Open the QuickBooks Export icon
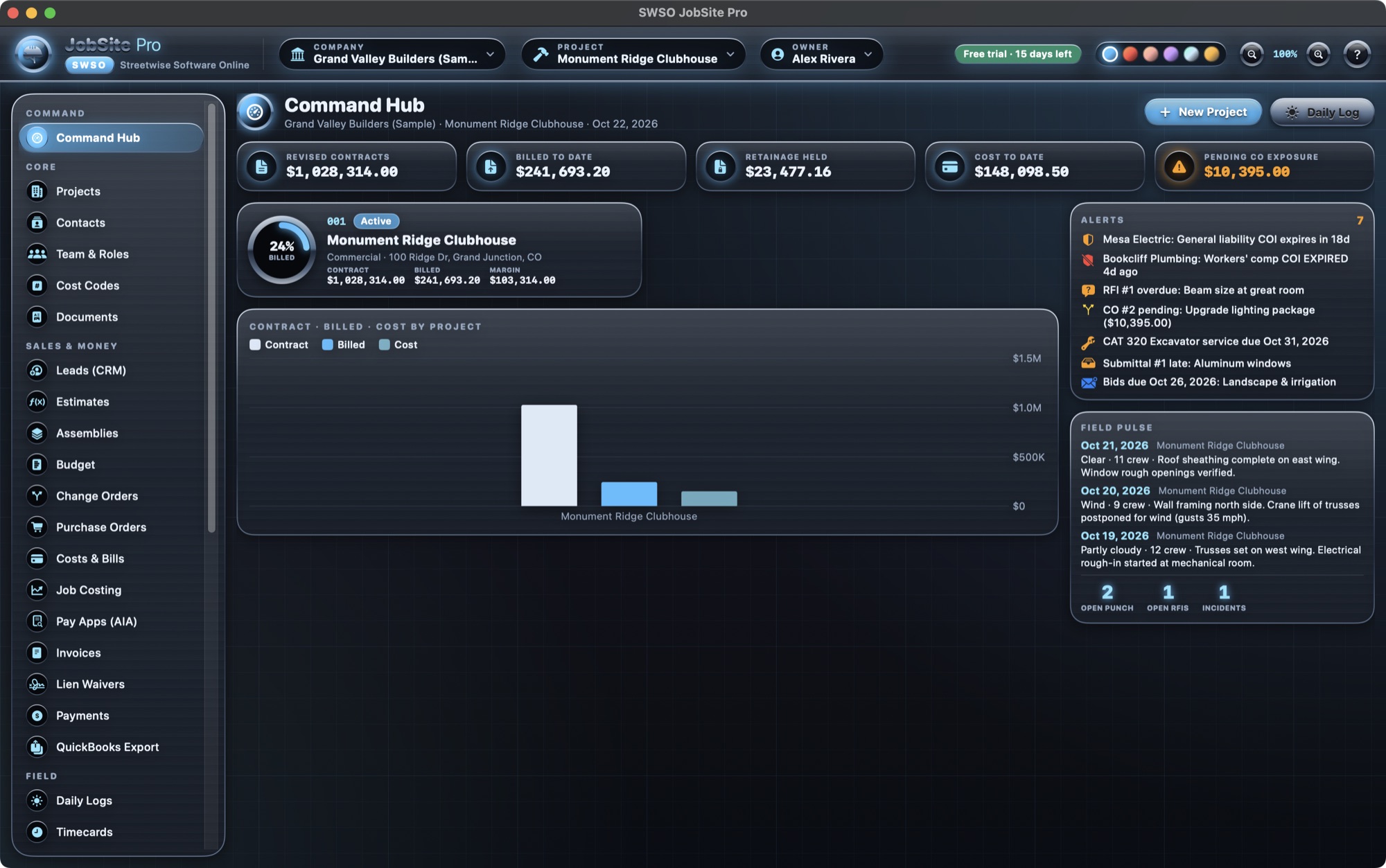1386x868 pixels. click(37, 747)
